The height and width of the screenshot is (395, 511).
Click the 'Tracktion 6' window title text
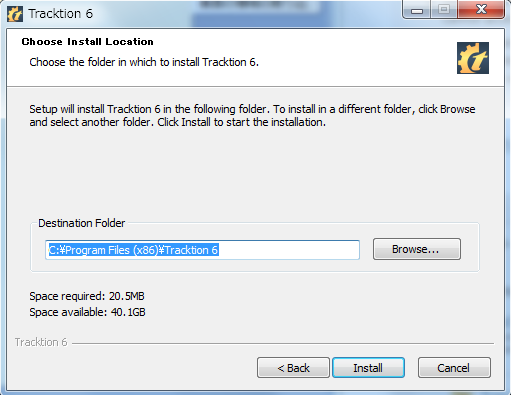point(61,14)
